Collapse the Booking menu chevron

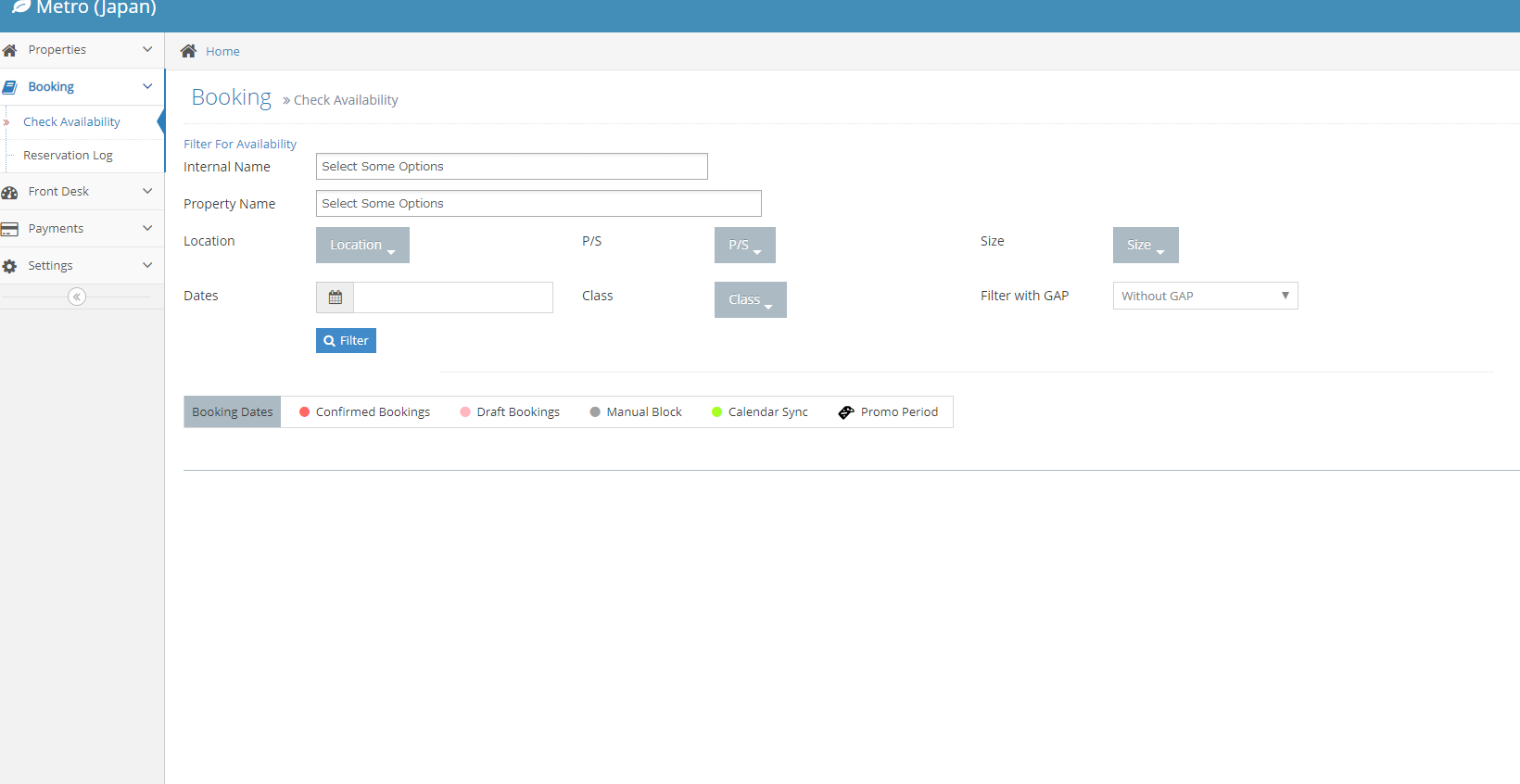click(x=147, y=86)
